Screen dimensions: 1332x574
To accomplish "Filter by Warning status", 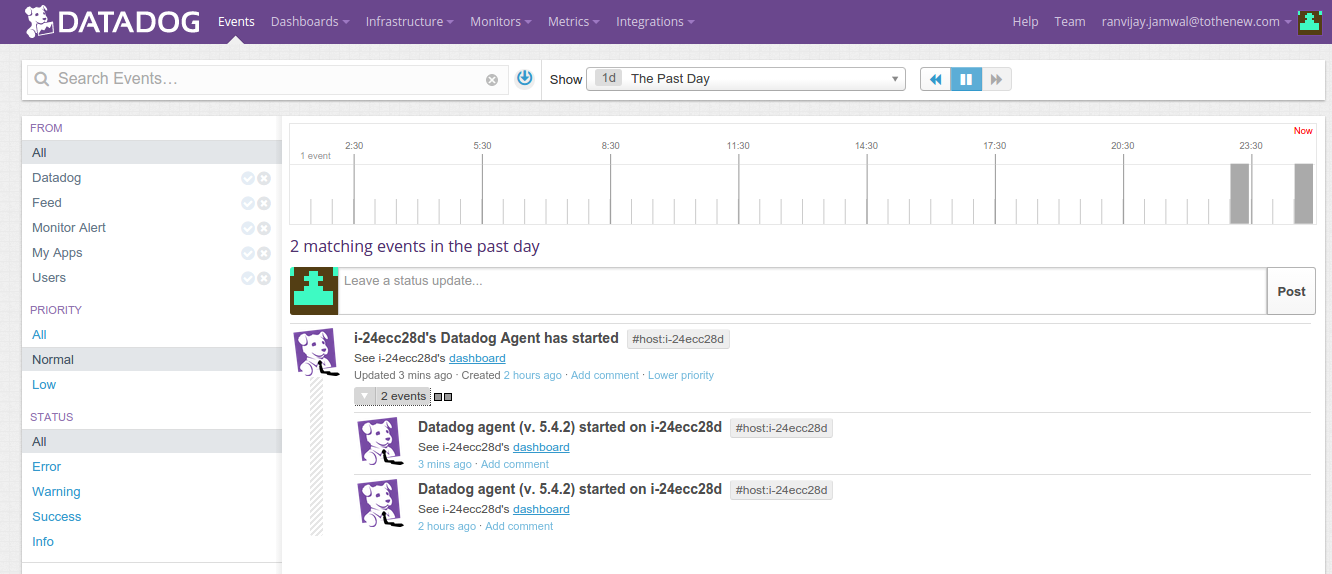I will click(x=56, y=492).
